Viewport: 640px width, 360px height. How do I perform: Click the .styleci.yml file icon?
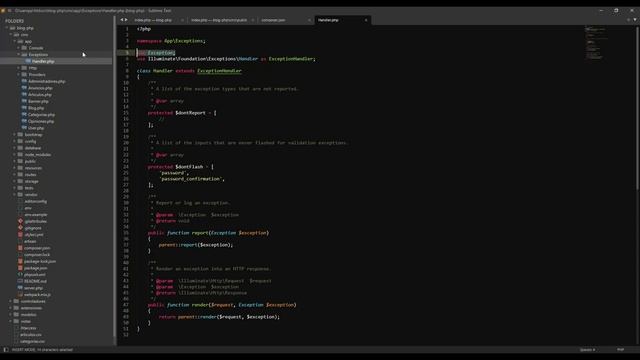point(20,235)
